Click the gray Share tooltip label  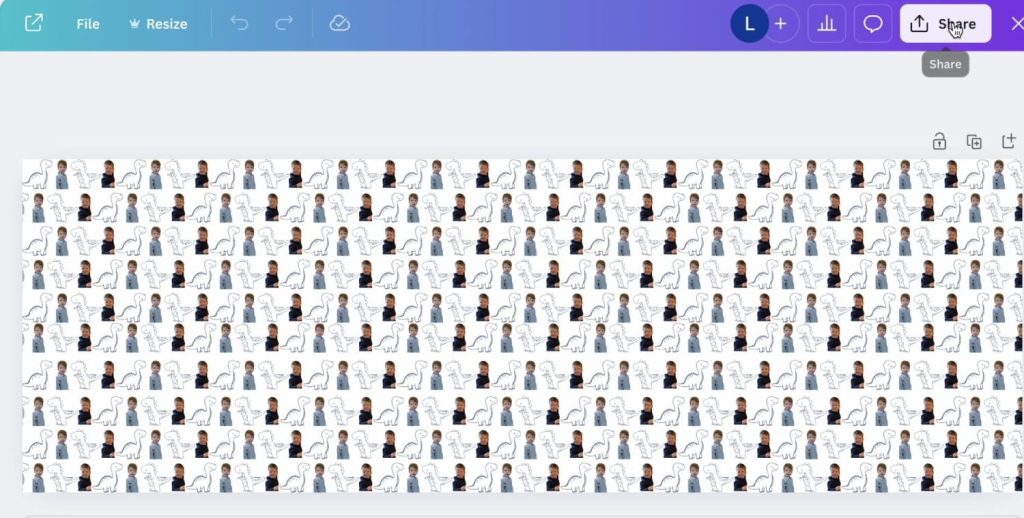tap(945, 64)
